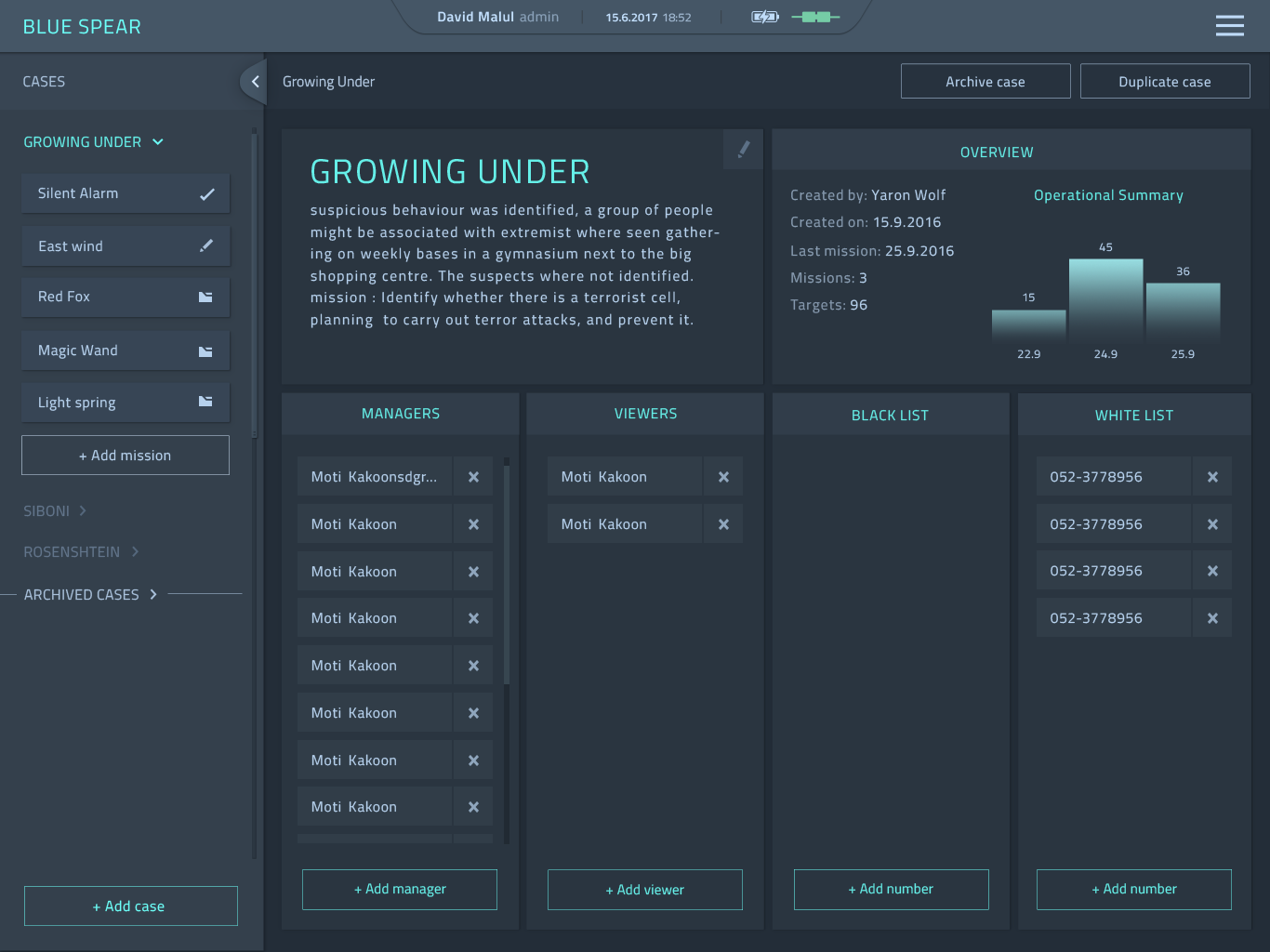Remove first viewer Moti Kakoon

(x=723, y=477)
